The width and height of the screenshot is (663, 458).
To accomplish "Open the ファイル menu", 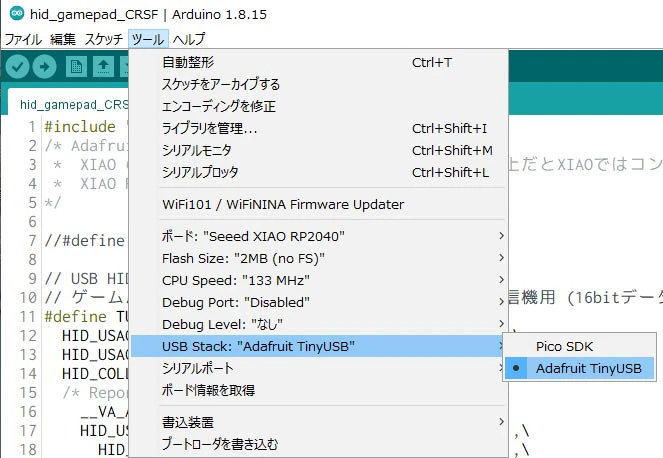I will pyautogui.click(x=23, y=39).
